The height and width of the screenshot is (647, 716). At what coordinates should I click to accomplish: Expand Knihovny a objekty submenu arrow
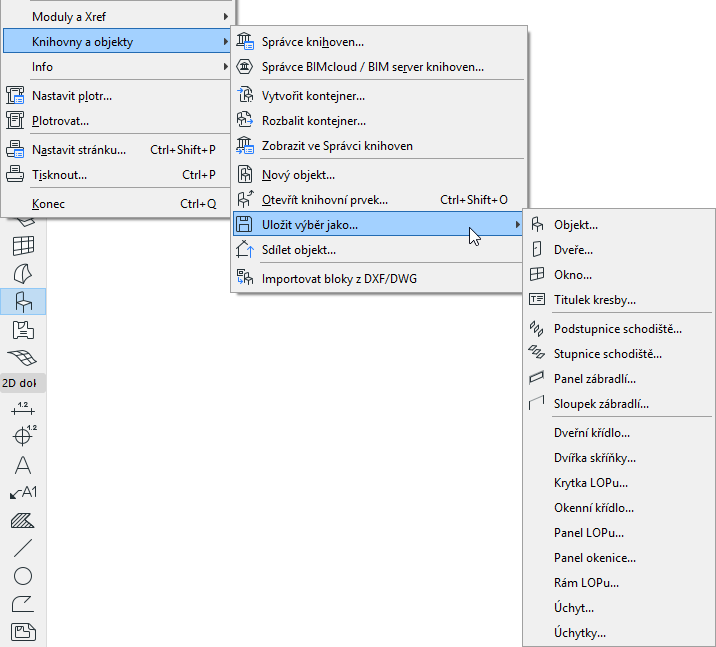(x=226, y=42)
